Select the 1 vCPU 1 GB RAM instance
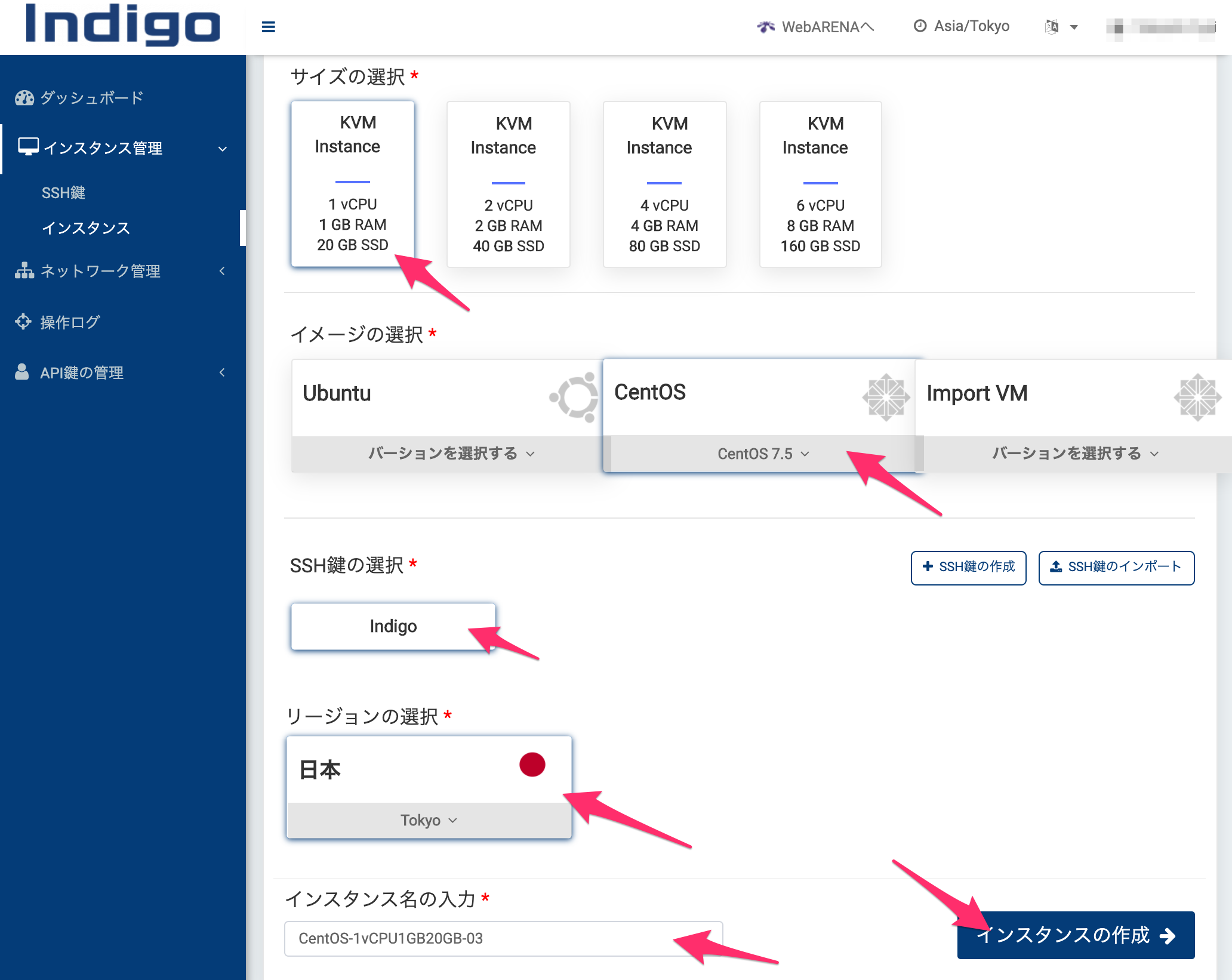 click(352, 184)
